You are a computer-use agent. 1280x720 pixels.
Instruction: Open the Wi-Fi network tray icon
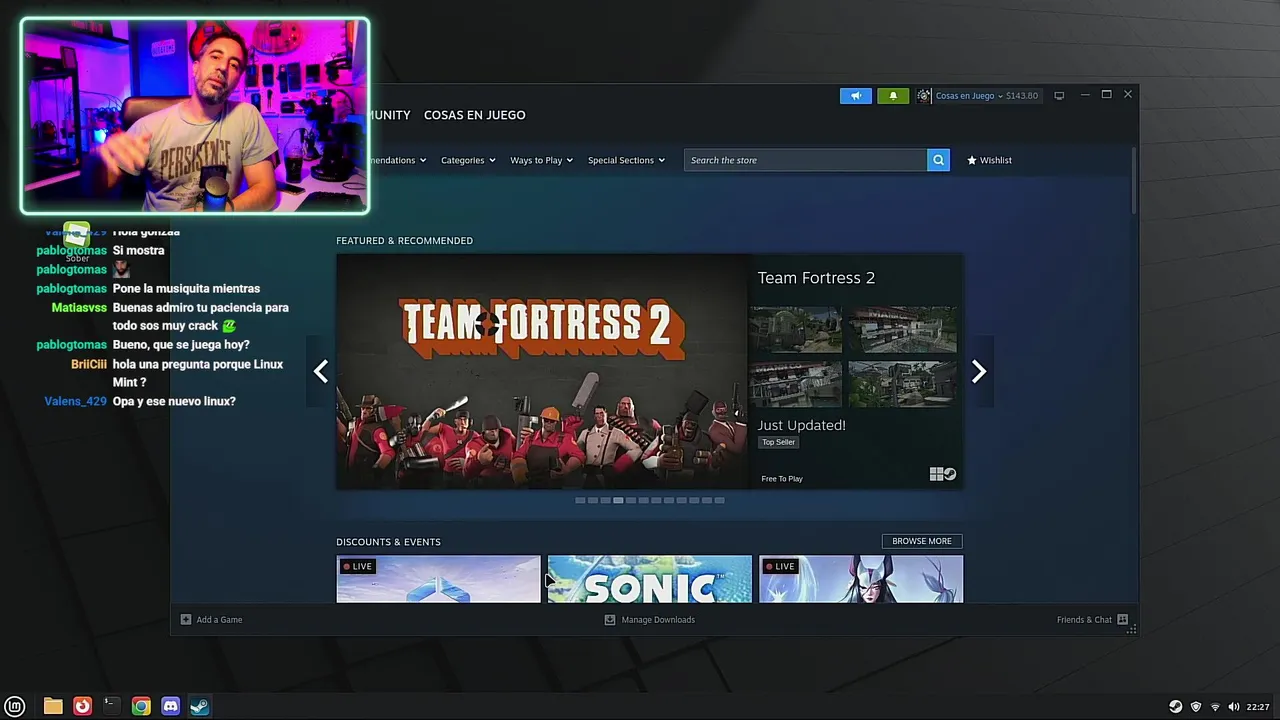point(1215,707)
